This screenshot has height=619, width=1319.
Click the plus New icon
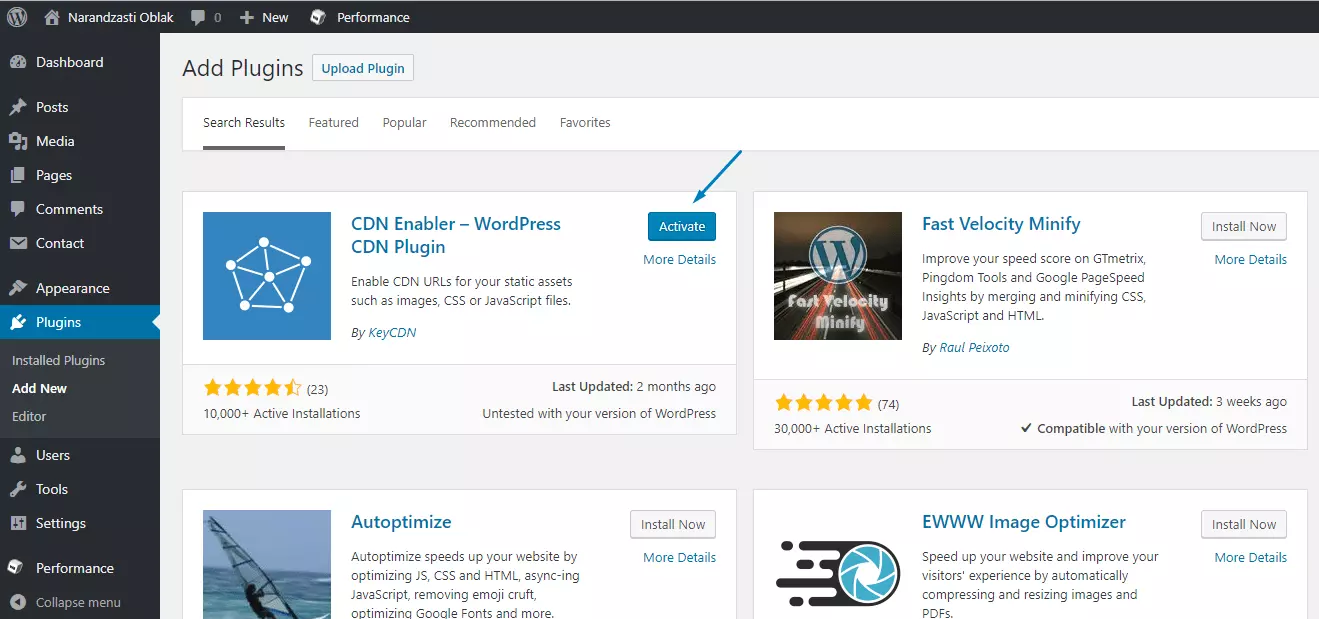pos(247,18)
